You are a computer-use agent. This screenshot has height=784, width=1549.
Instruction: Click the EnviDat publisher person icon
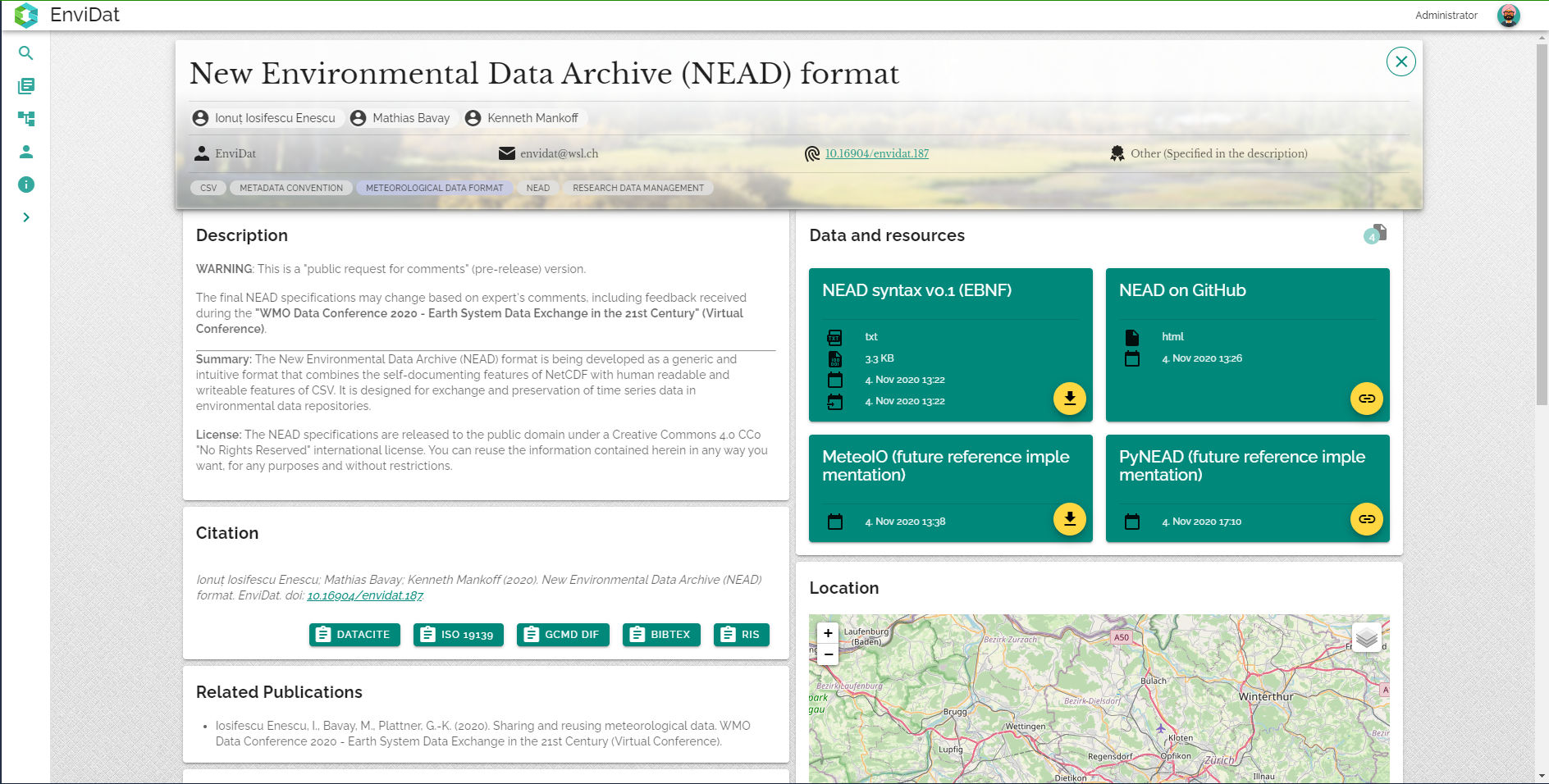point(202,153)
